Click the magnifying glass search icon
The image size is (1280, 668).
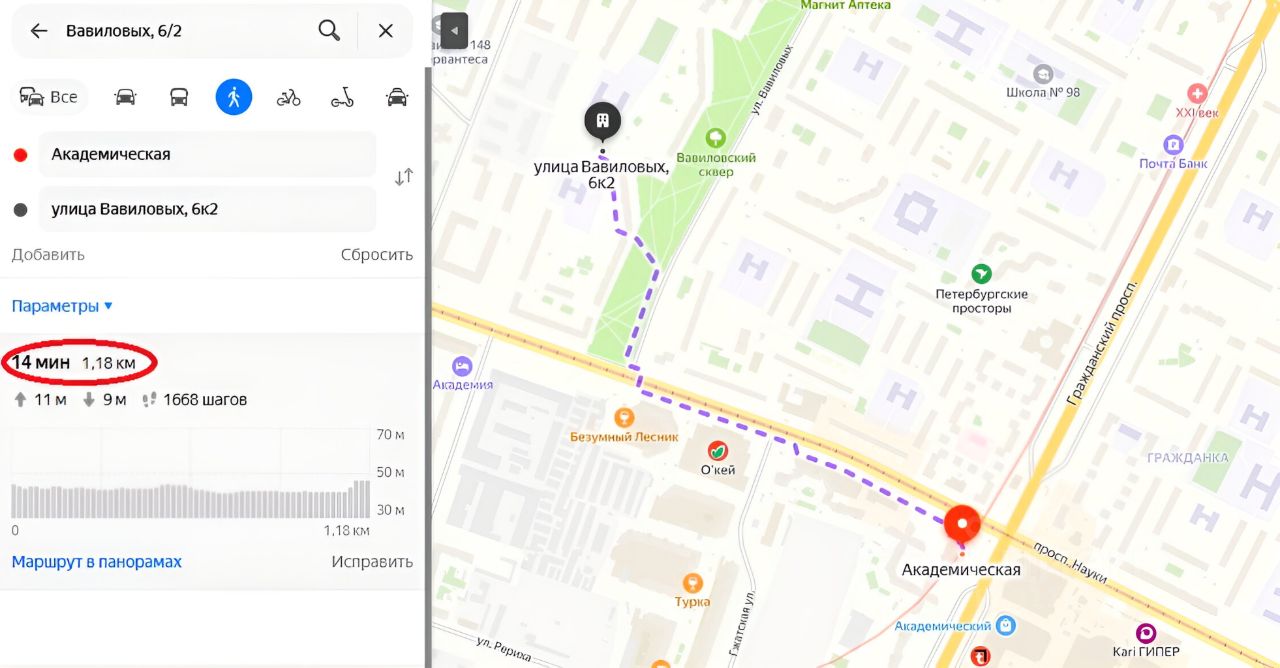point(329,30)
